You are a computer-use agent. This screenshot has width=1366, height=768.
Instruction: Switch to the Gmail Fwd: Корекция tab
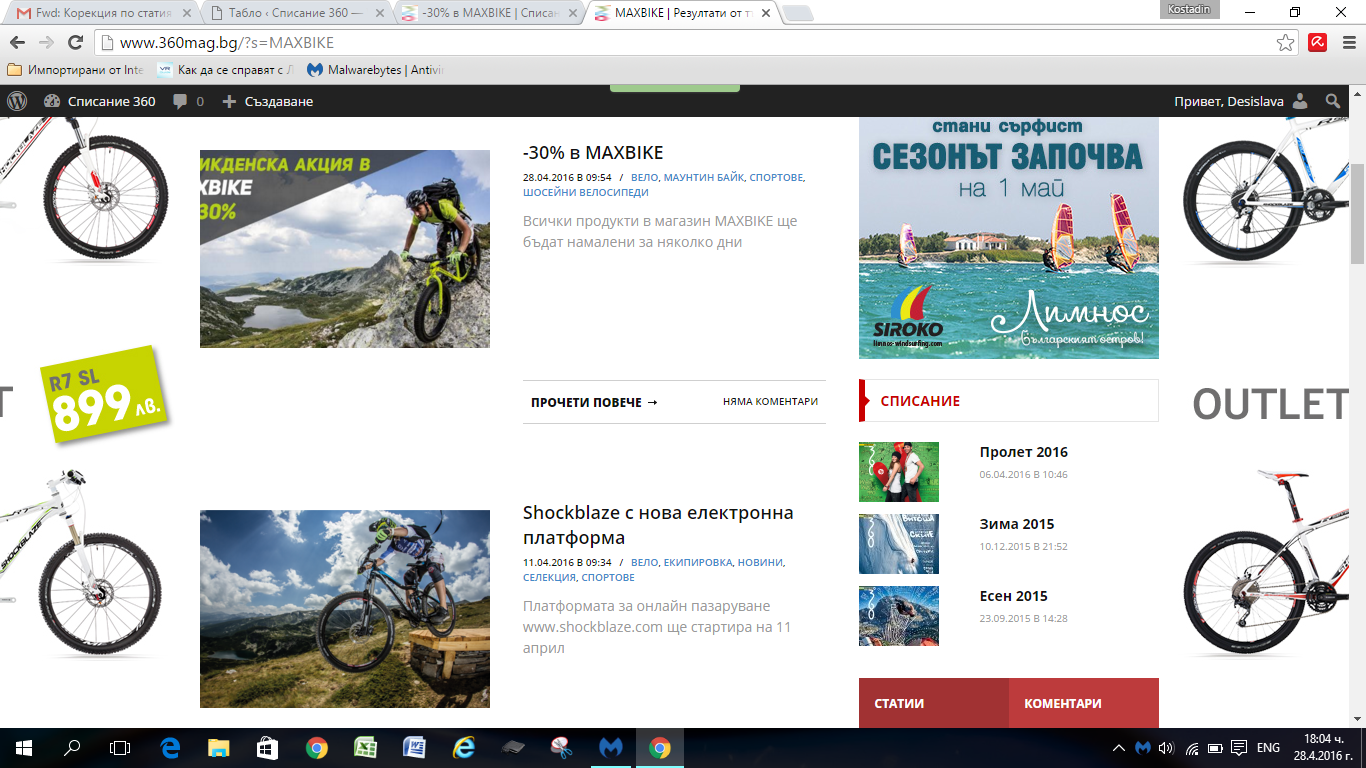[104, 14]
